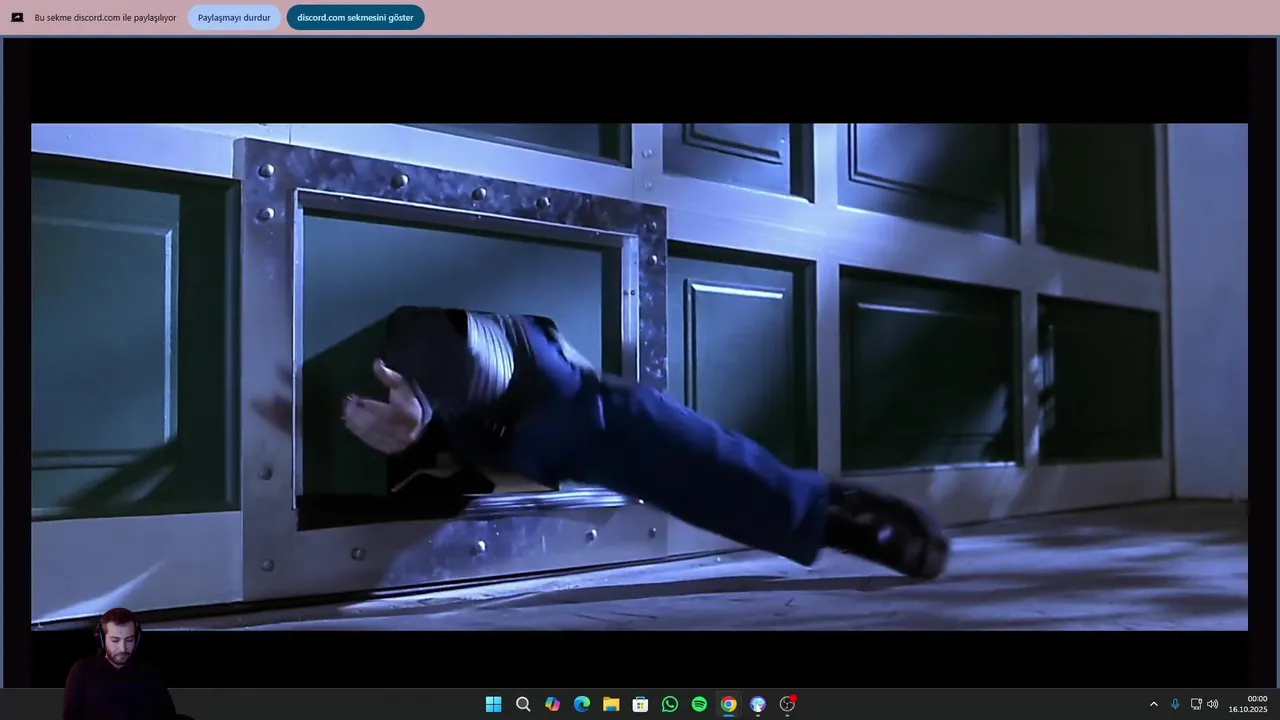Open Microsoft Store from the taskbar

coord(641,704)
